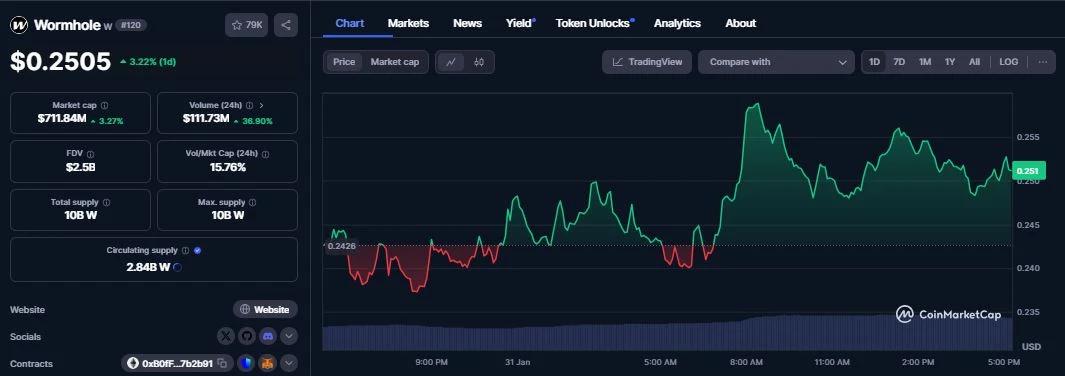Select the 7D time range
This screenshot has width=1065, height=376.
(899, 62)
